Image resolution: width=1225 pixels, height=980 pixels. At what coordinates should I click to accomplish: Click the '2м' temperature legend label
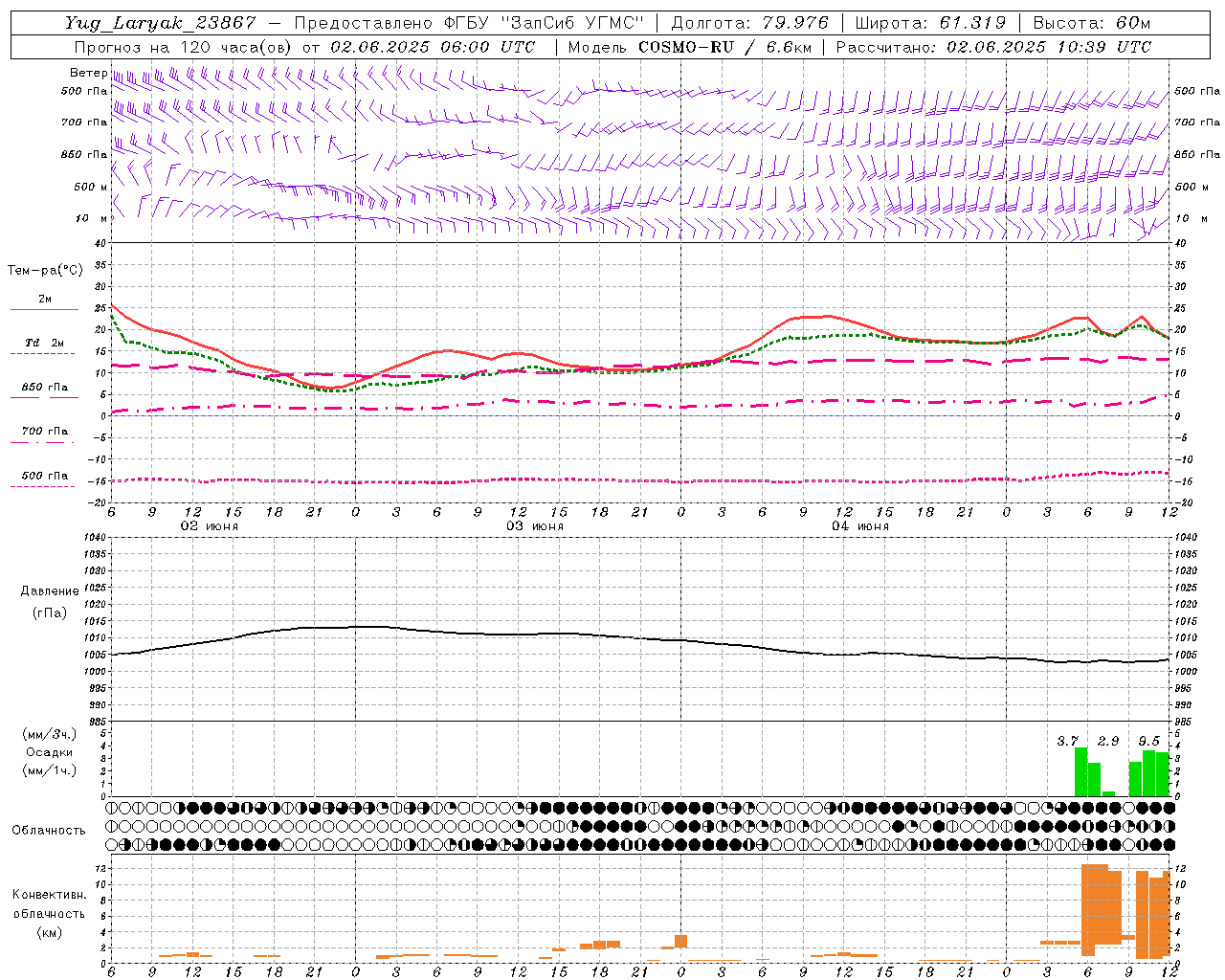click(45, 299)
